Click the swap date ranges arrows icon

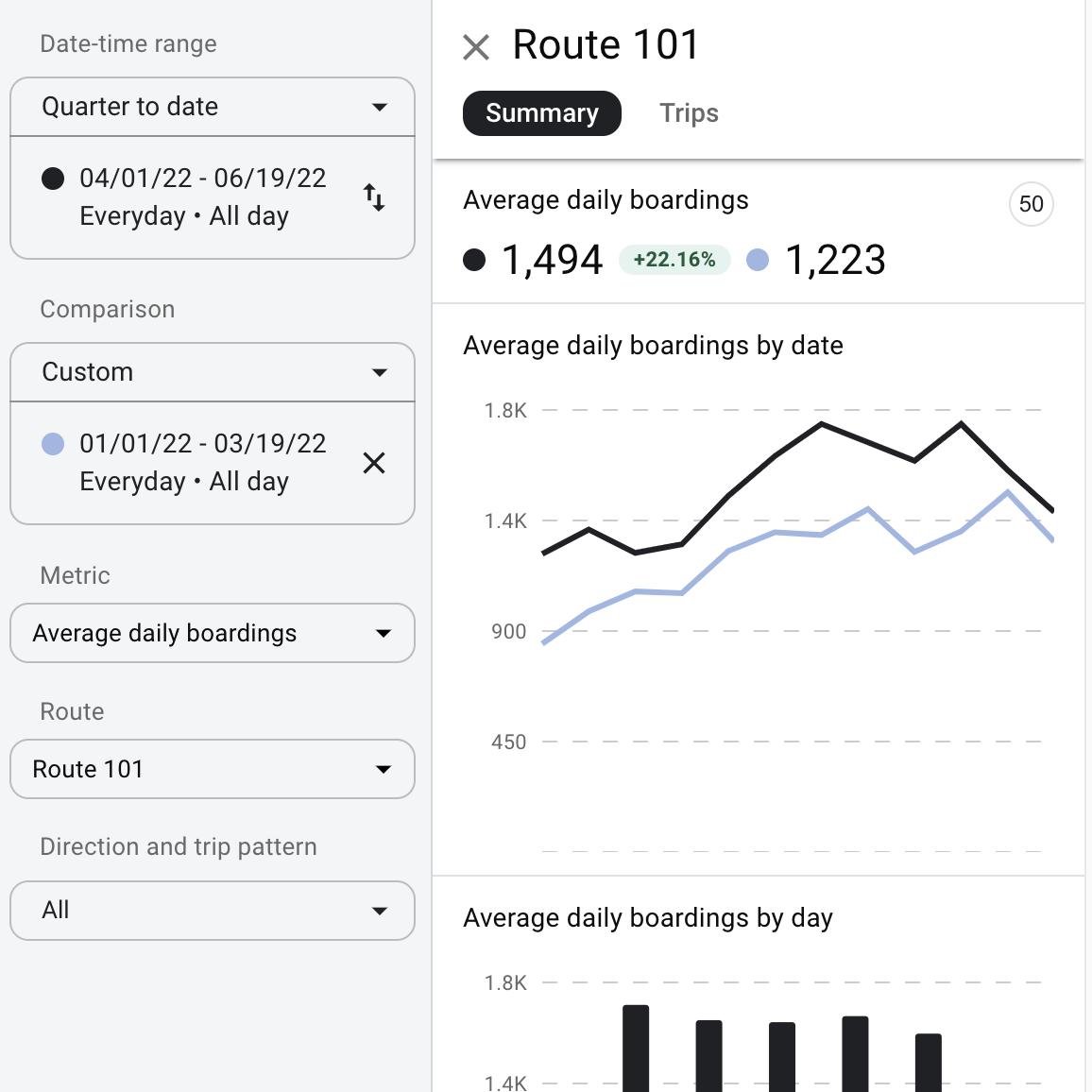click(374, 197)
